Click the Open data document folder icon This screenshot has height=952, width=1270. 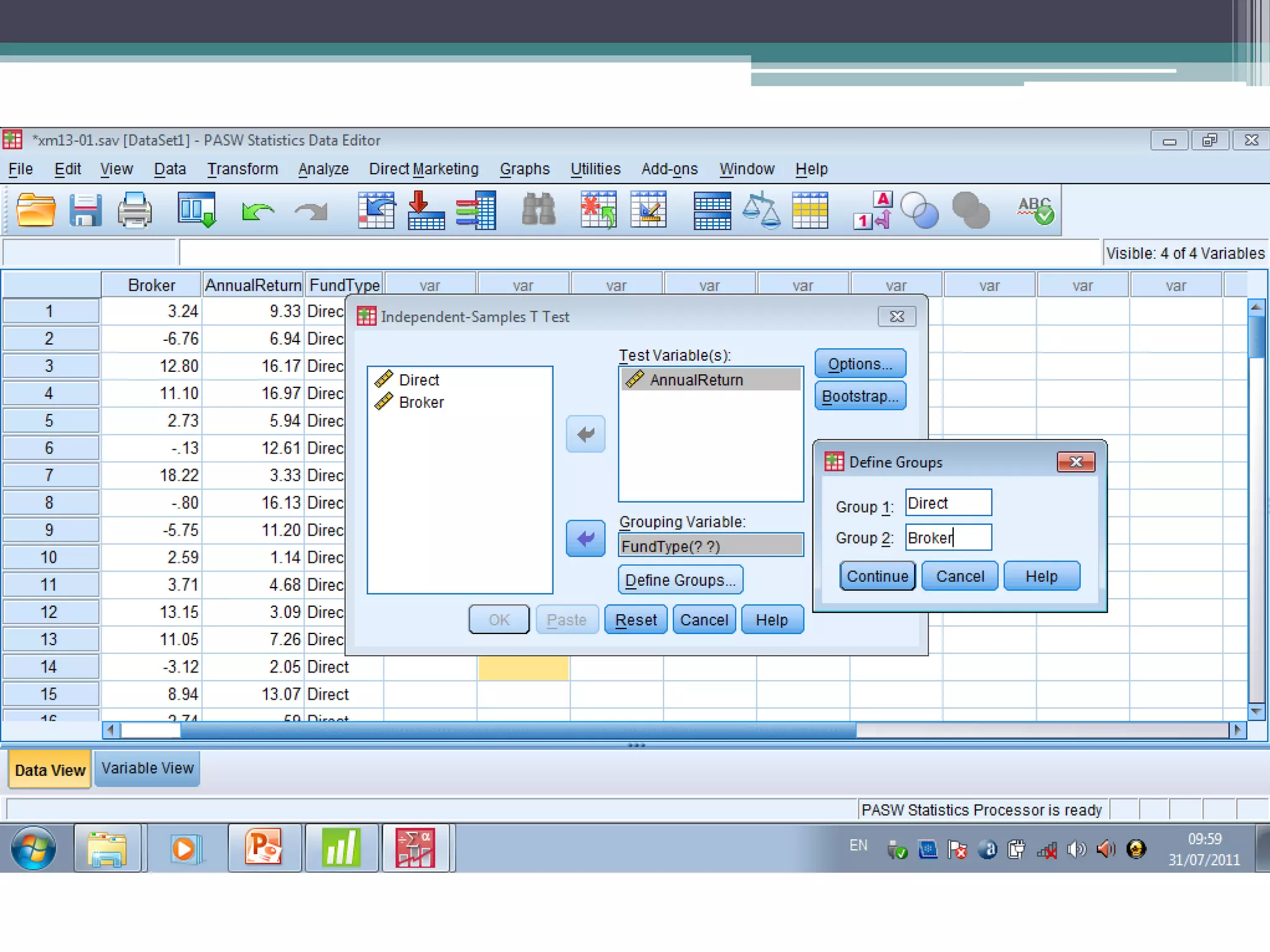coord(35,211)
